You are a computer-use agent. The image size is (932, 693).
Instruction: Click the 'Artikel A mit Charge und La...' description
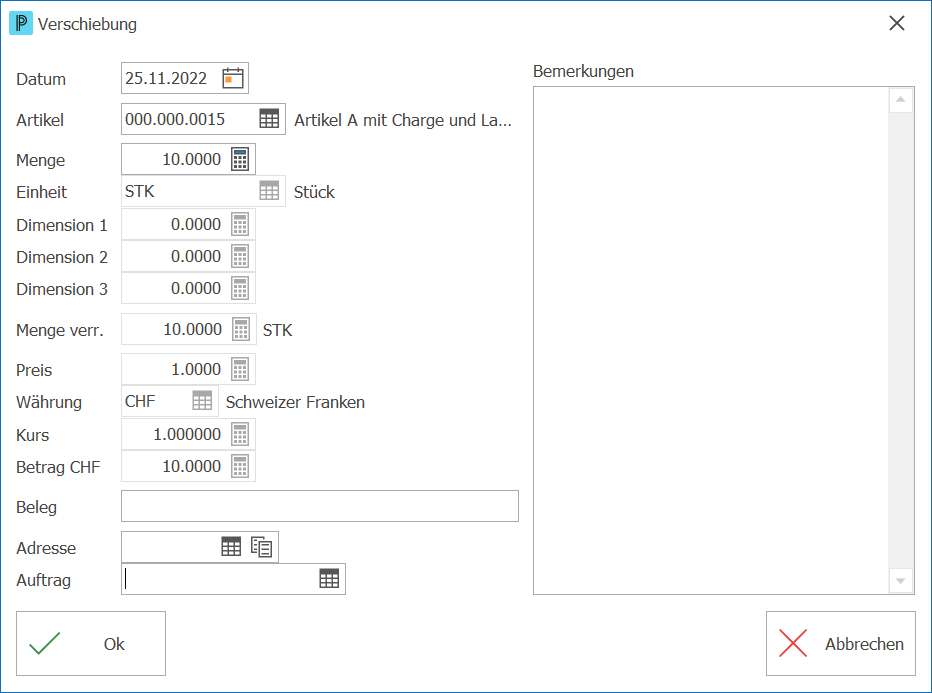(403, 120)
